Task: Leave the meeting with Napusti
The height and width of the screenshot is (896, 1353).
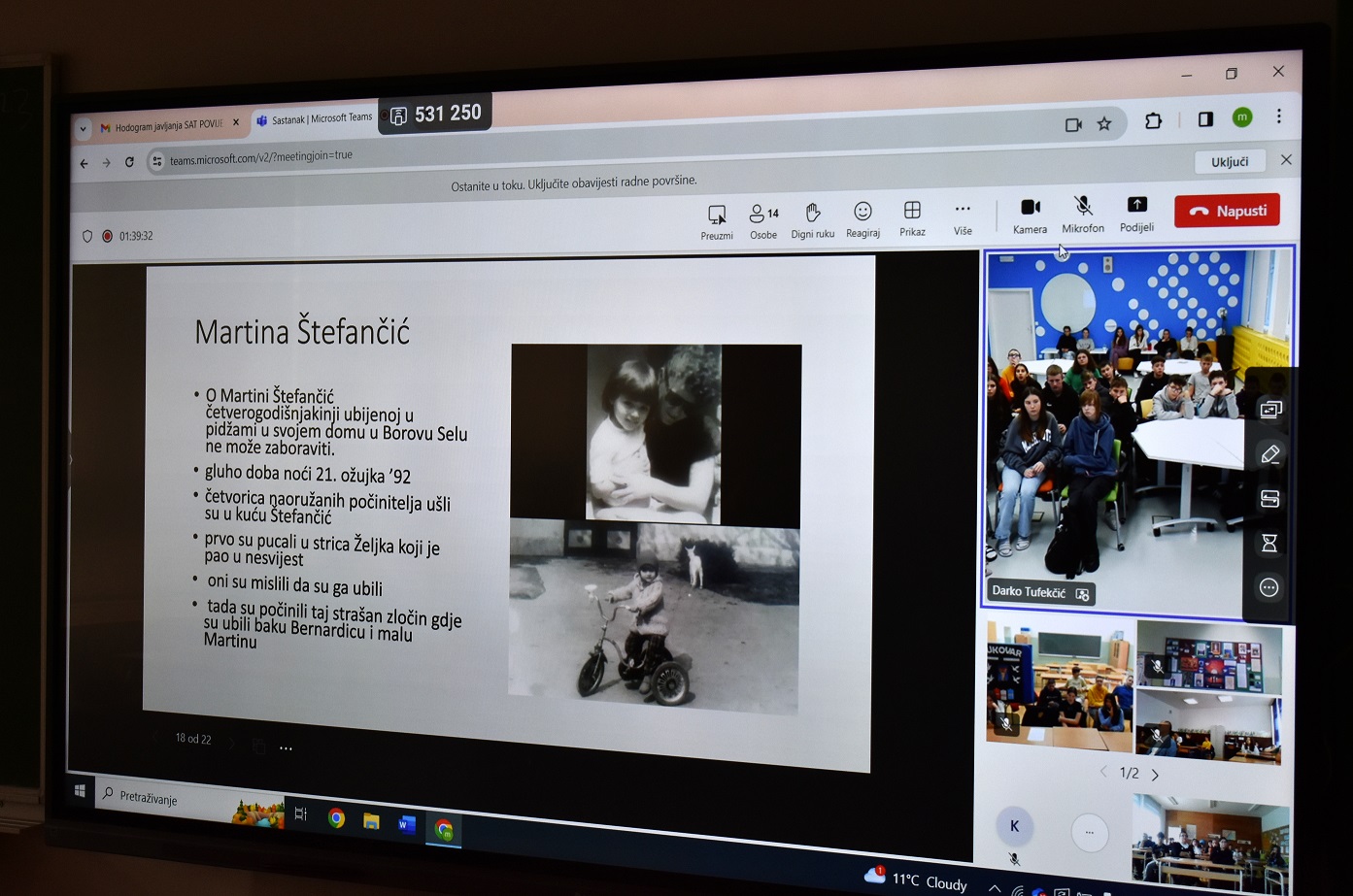Action: (x=1227, y=211)
